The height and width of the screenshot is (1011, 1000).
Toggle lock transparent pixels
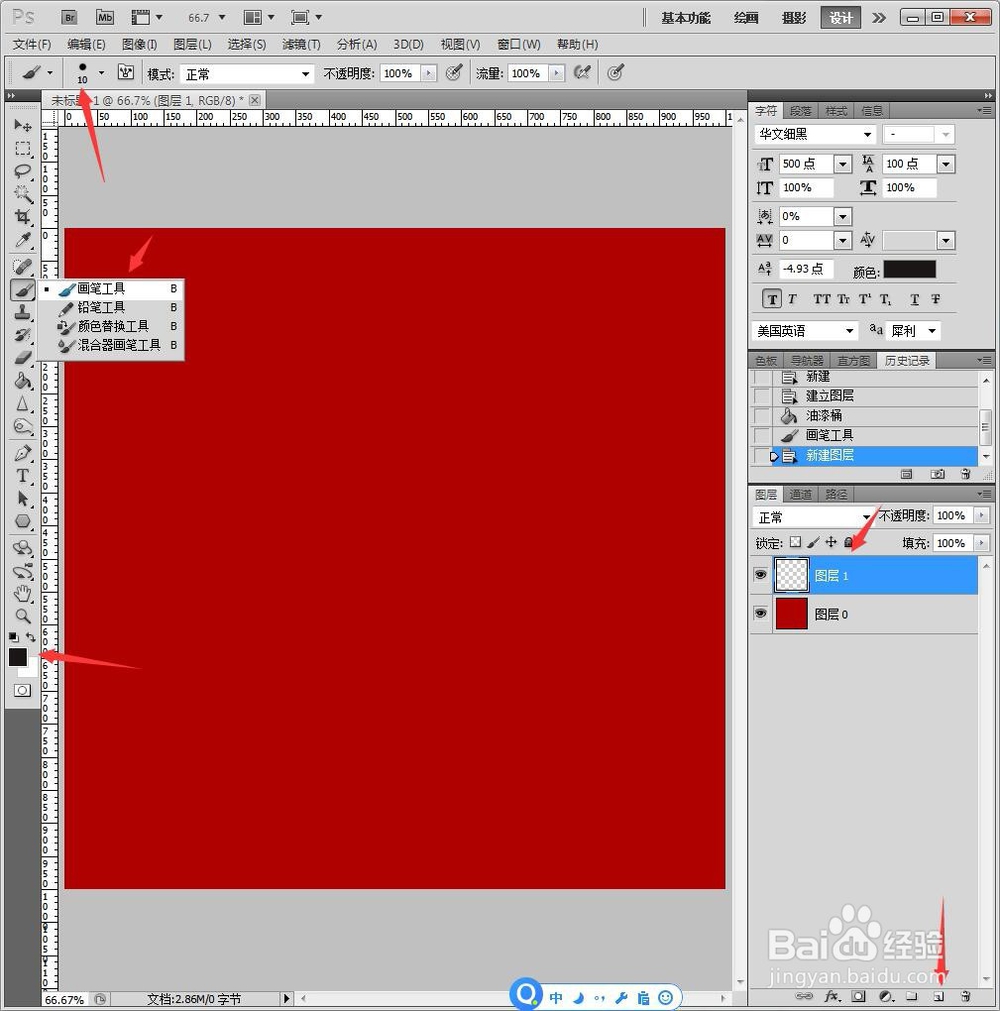(x=796, y=542)
